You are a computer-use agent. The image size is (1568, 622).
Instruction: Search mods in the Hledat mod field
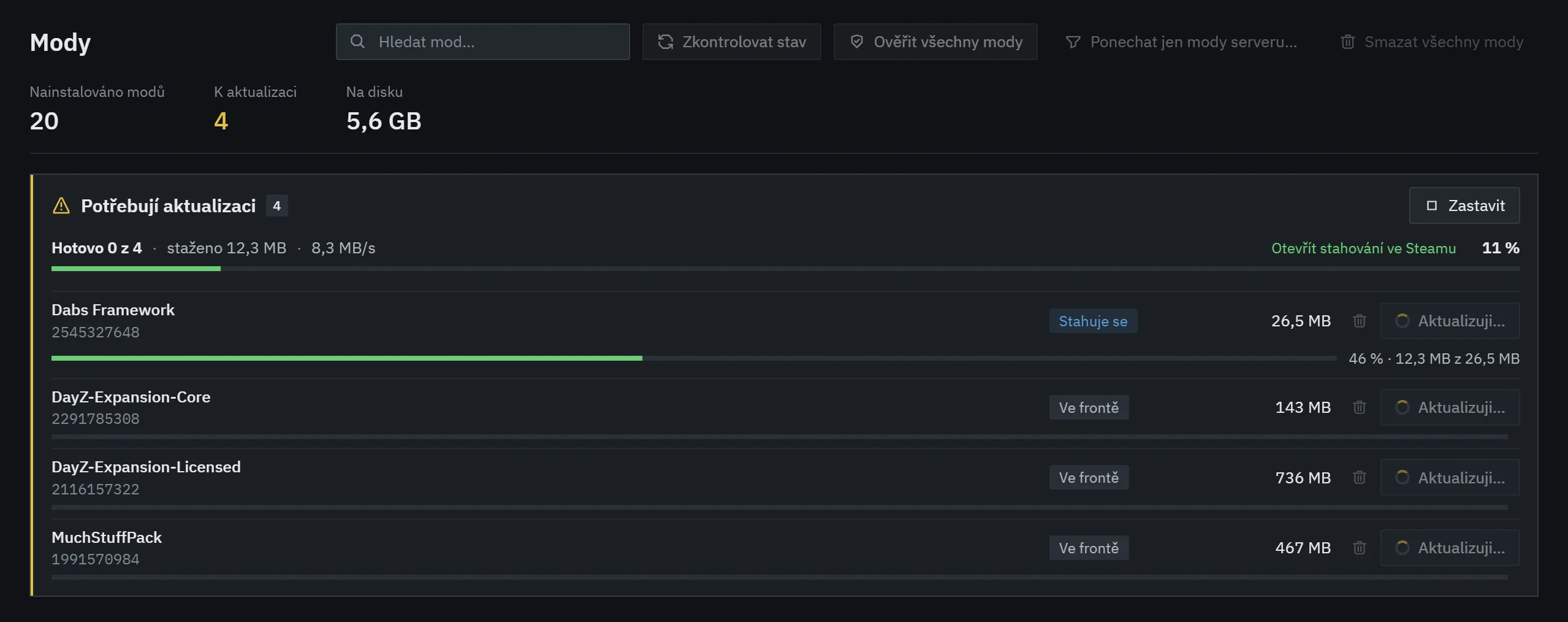[x=483, y=42]
